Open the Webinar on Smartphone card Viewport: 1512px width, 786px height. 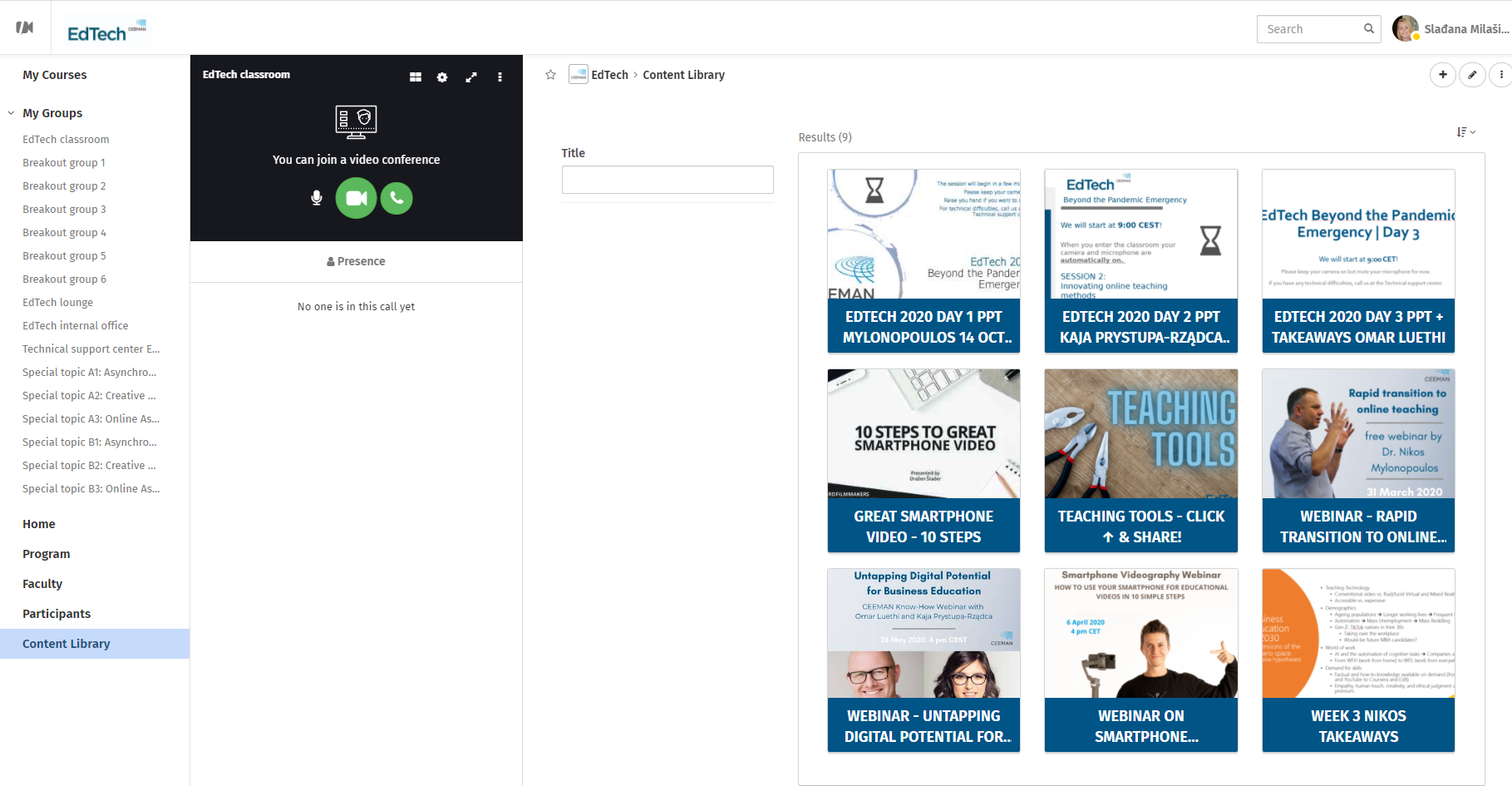(1141, 660)
